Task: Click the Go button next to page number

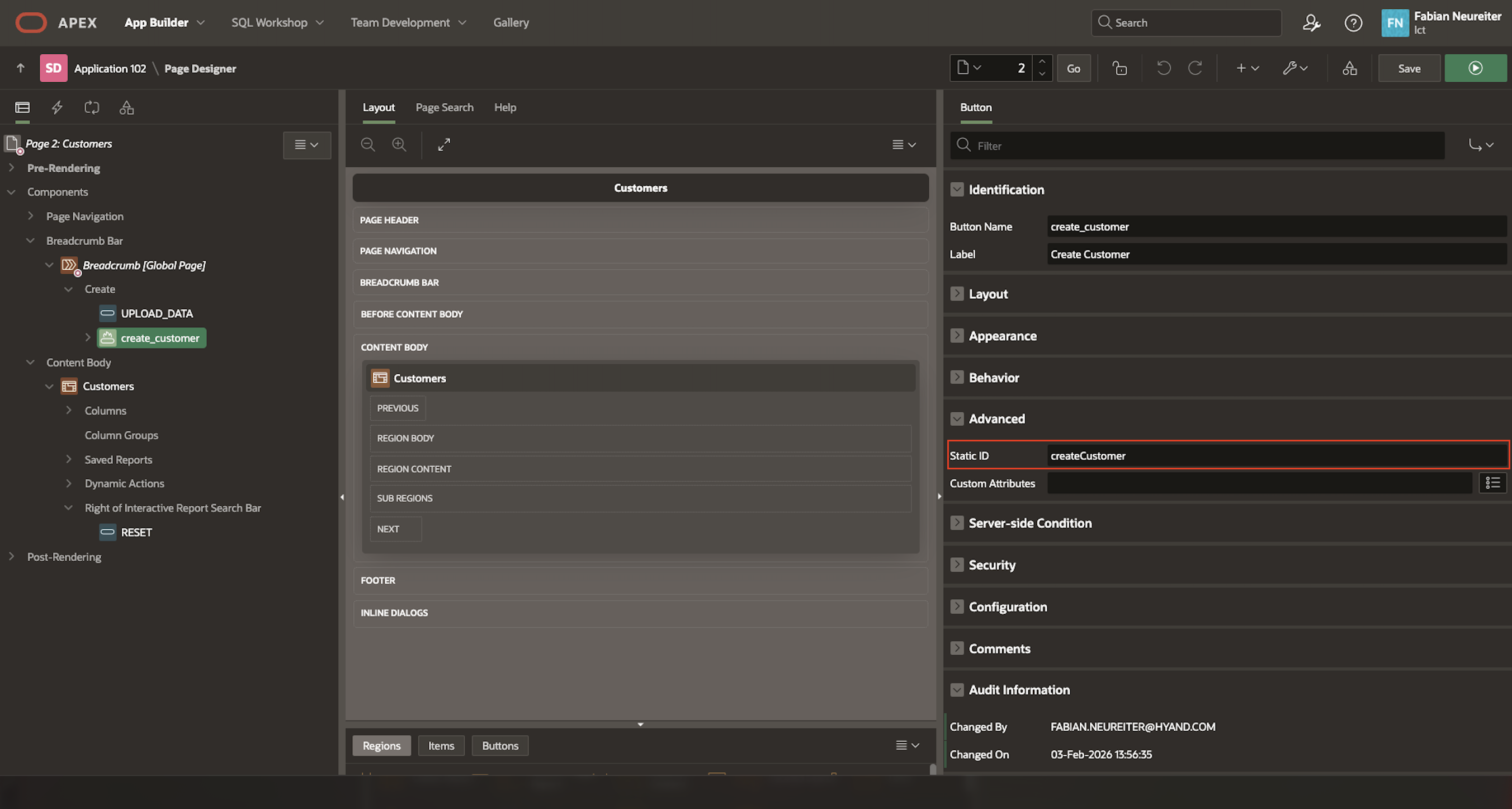Action: (1074, 68)
